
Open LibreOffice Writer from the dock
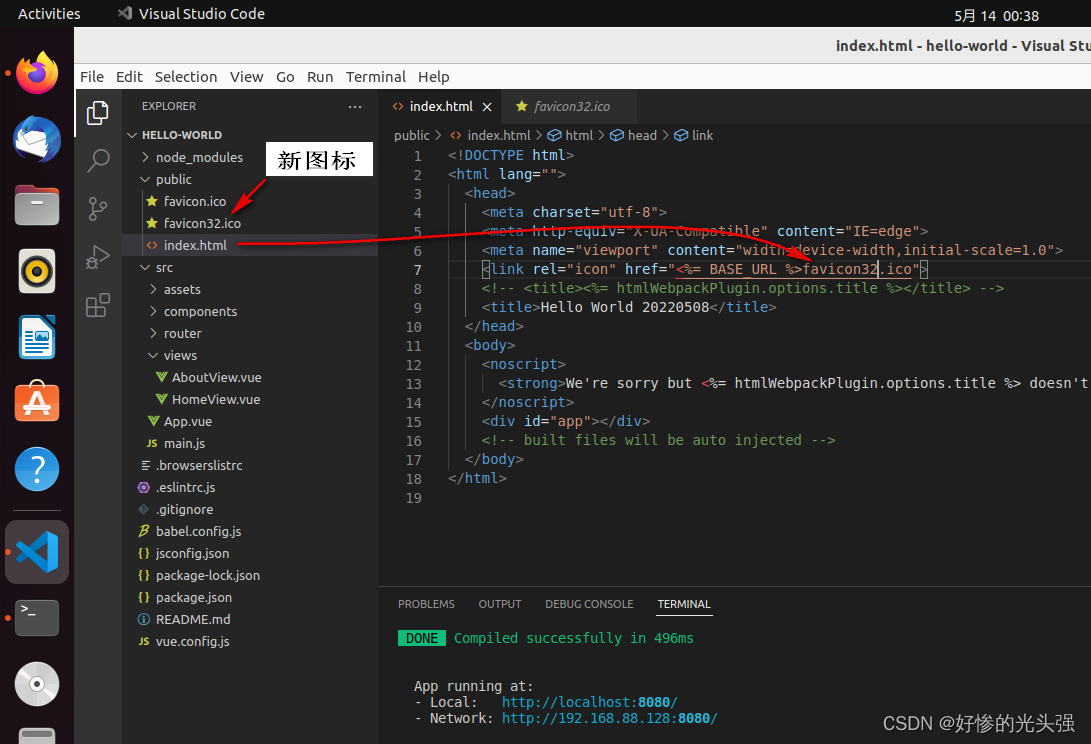tap(37, 337)
